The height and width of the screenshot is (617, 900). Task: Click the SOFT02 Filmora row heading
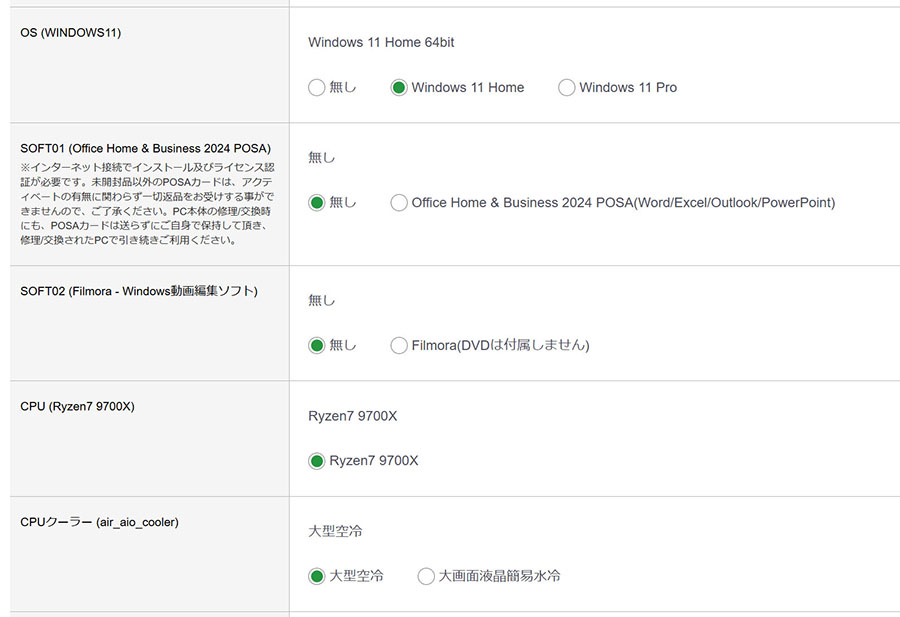[139, 291]
